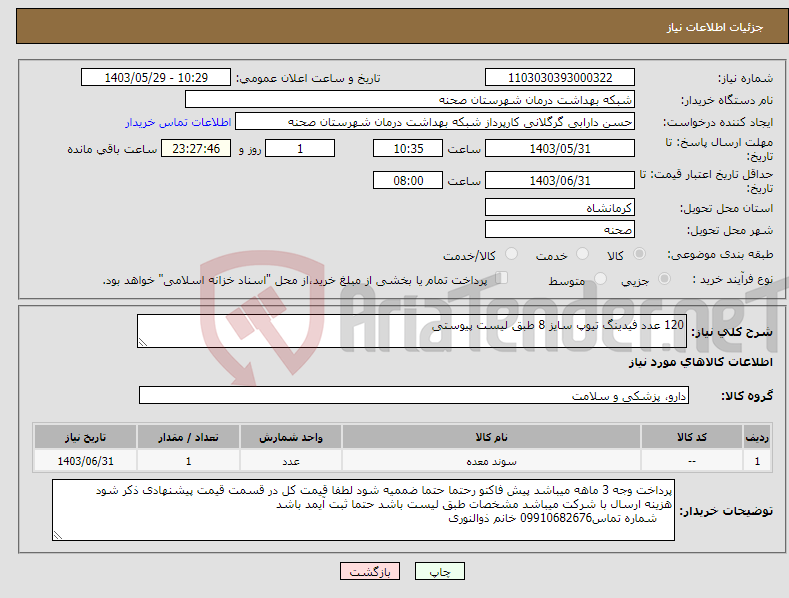789x598 pixels.
Task: Click the طبقه بندی موضوعی label
Action: (720, 254)
